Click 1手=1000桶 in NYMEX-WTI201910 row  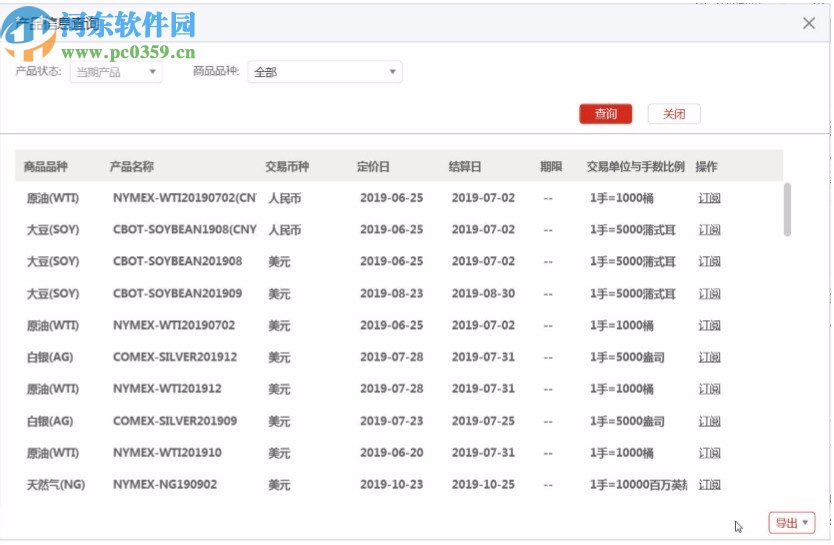click(x=622, y=453)
